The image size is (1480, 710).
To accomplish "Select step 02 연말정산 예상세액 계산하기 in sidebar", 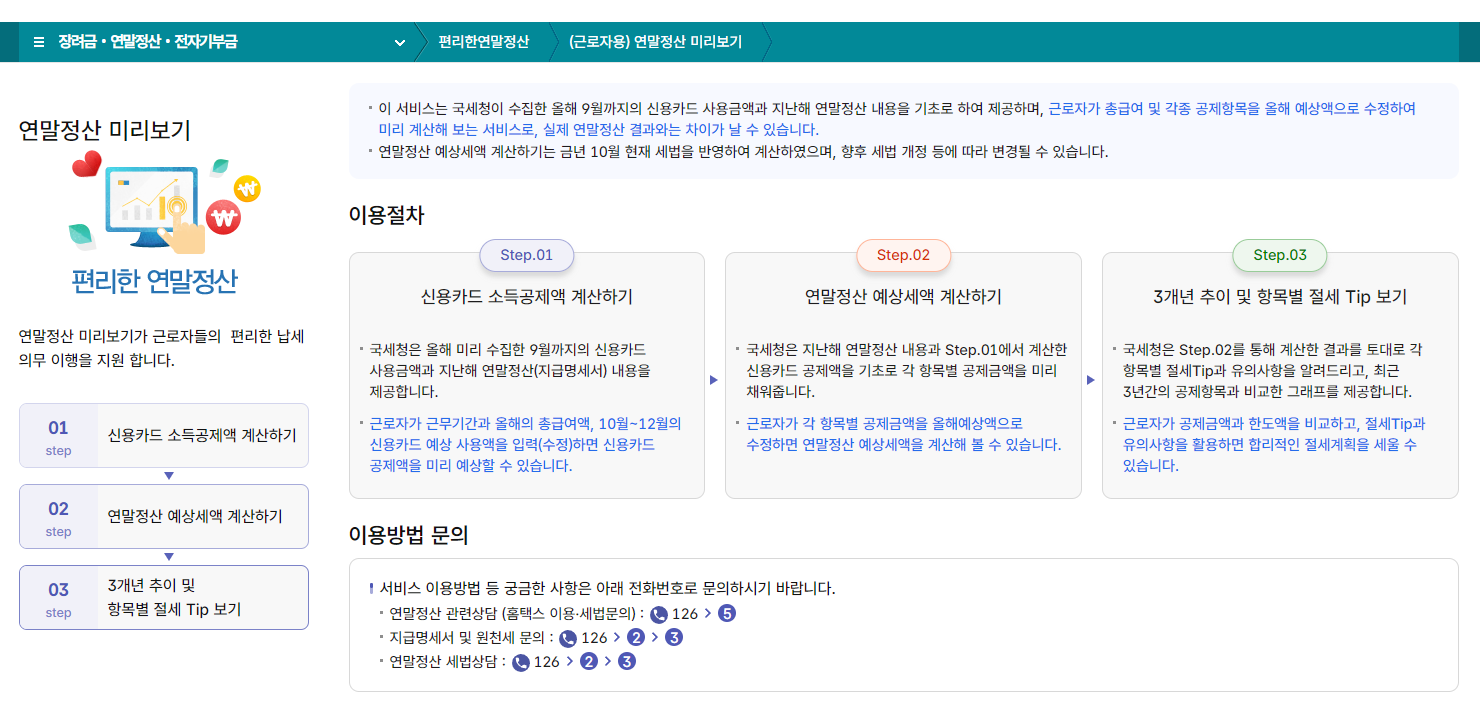I will tap(163, 516).
